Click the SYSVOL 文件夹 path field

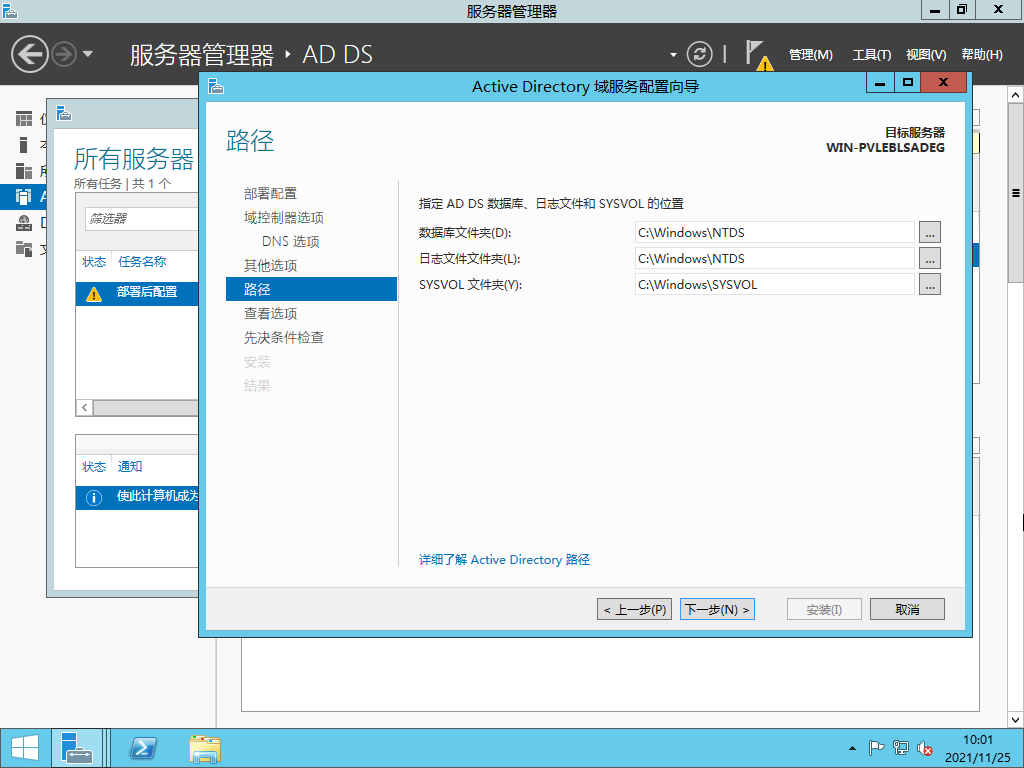(x=775, y=285)
